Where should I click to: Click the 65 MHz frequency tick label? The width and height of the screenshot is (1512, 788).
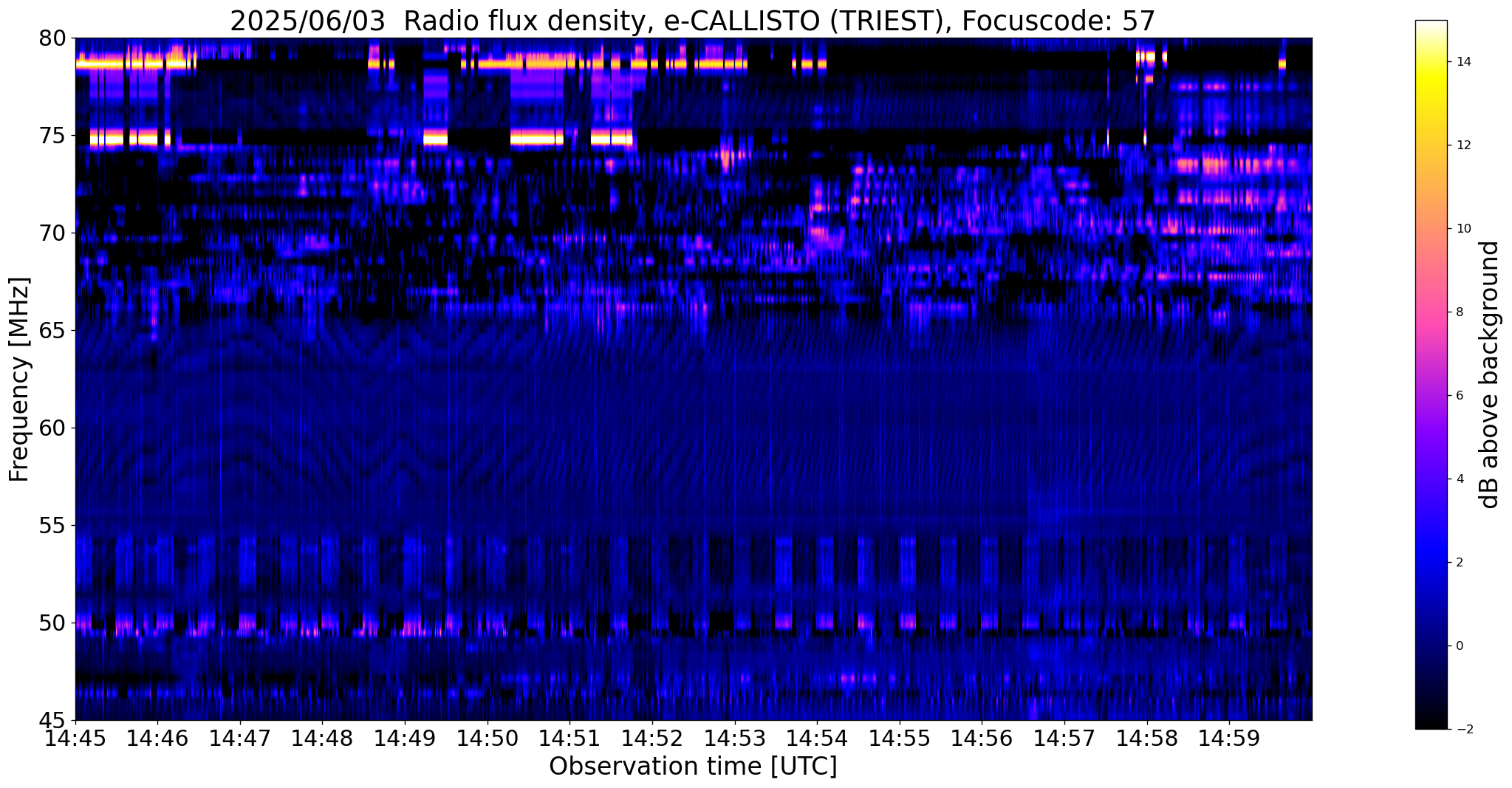(52, 330)
